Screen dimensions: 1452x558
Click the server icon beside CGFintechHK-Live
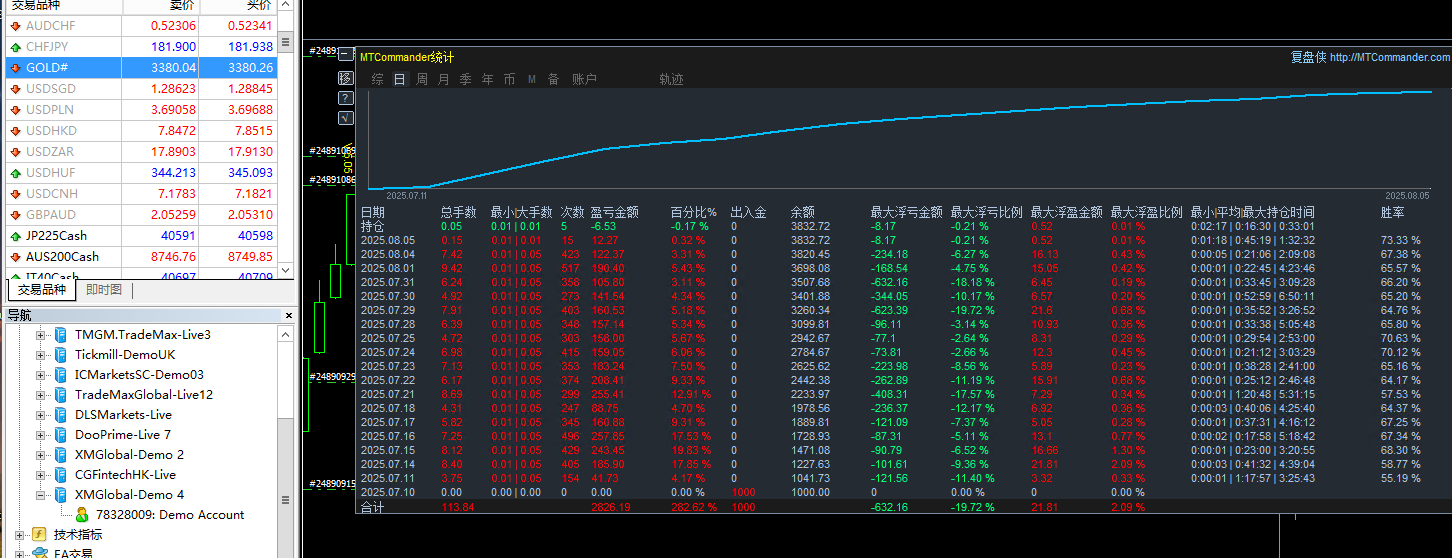click(x=60, y=474)
